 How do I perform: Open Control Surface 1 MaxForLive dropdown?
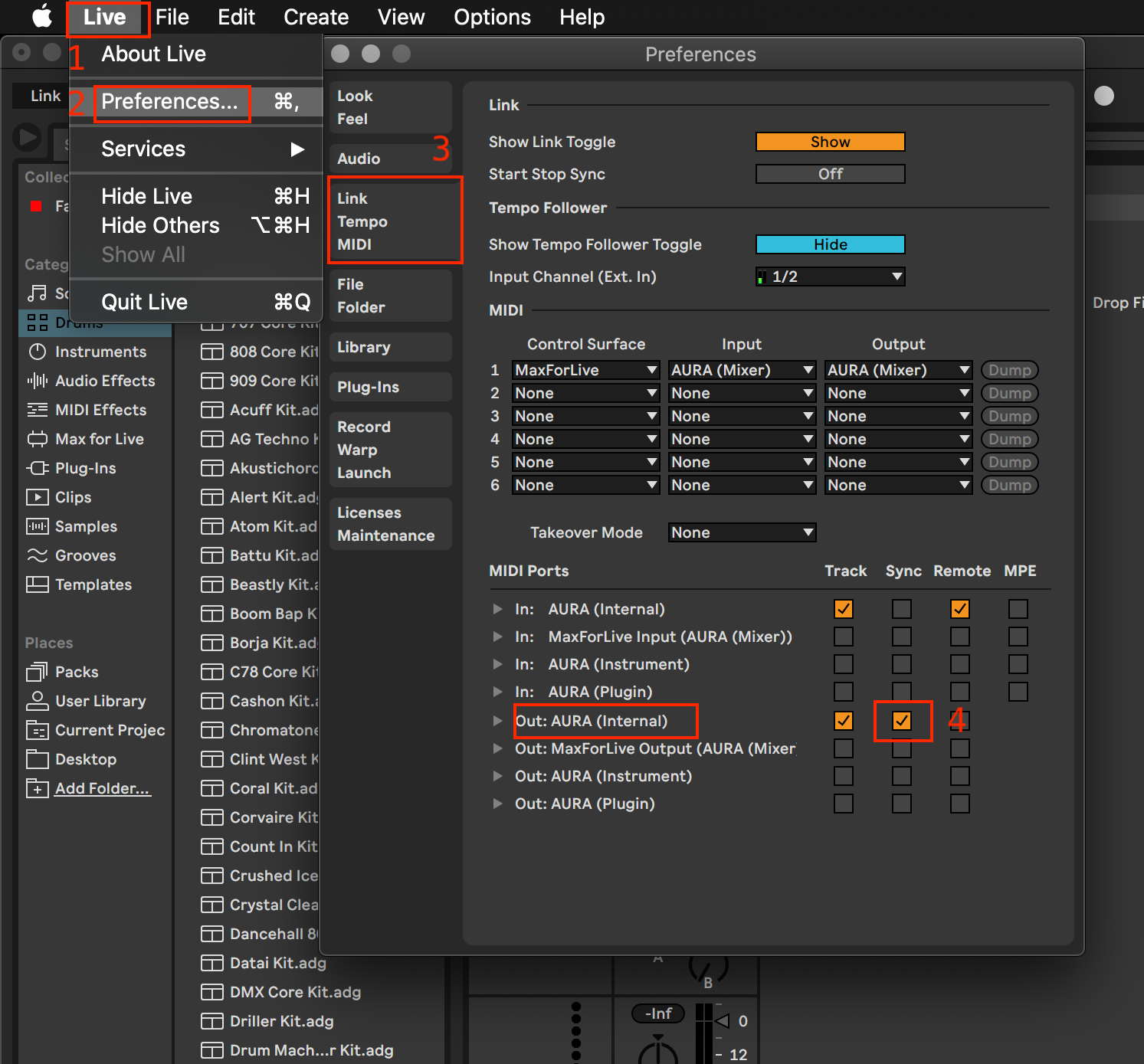pos(585,370)
